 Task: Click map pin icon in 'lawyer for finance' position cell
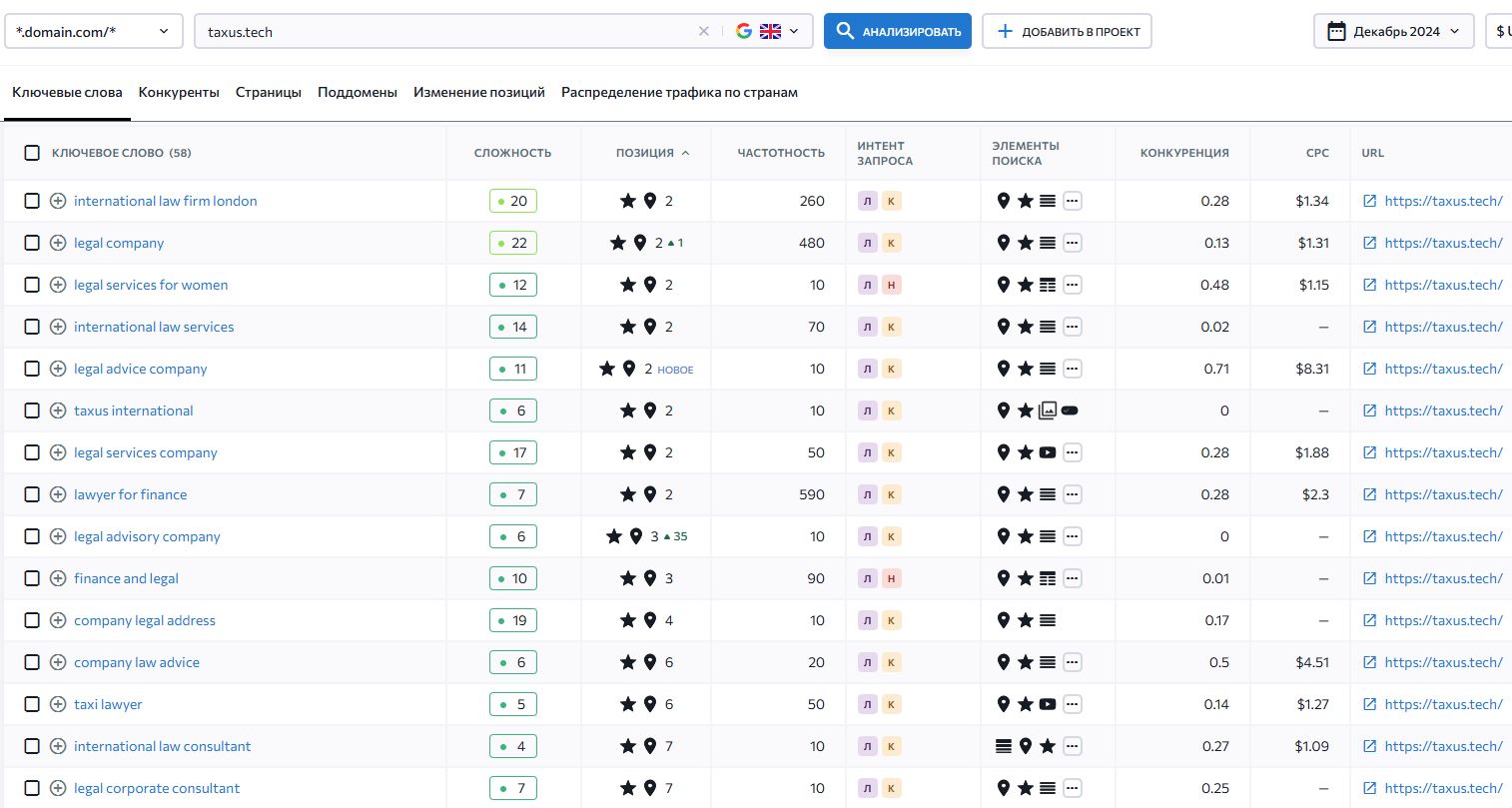(x=650, y=494)
